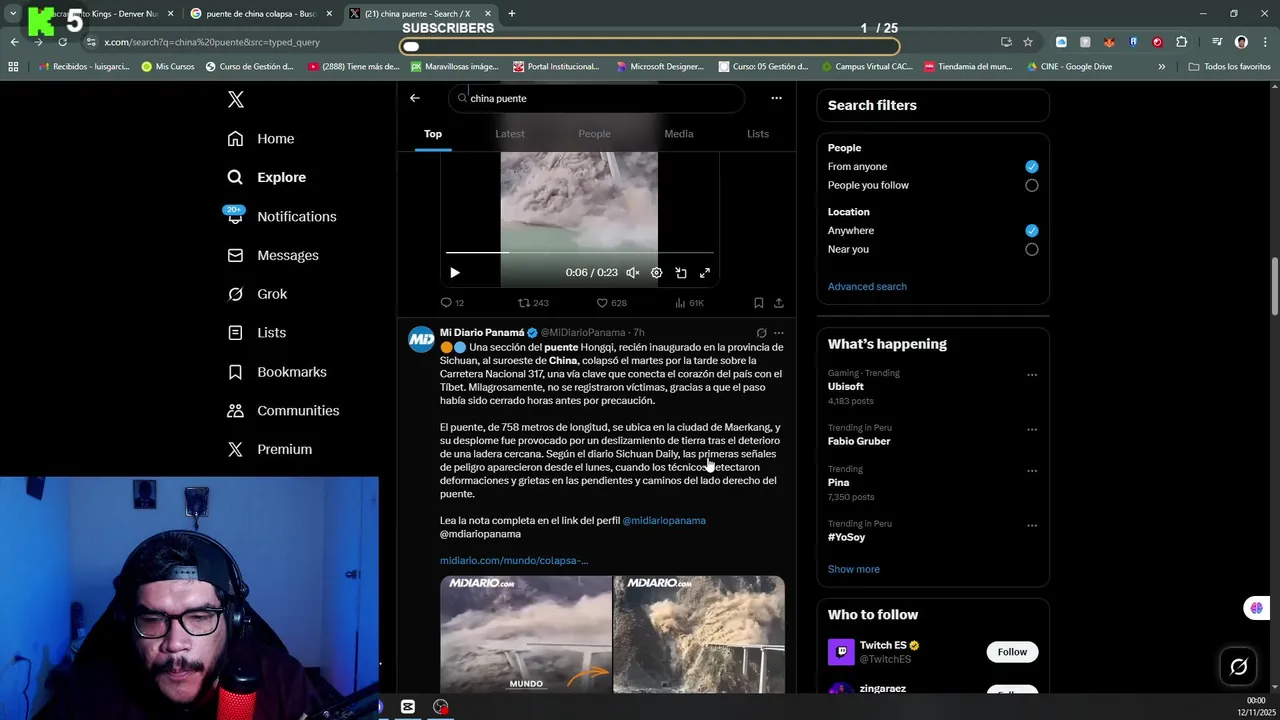This screenshot has width=1280, height=720.
Task: Open the floating Grok button
Action: point(1239,667)
